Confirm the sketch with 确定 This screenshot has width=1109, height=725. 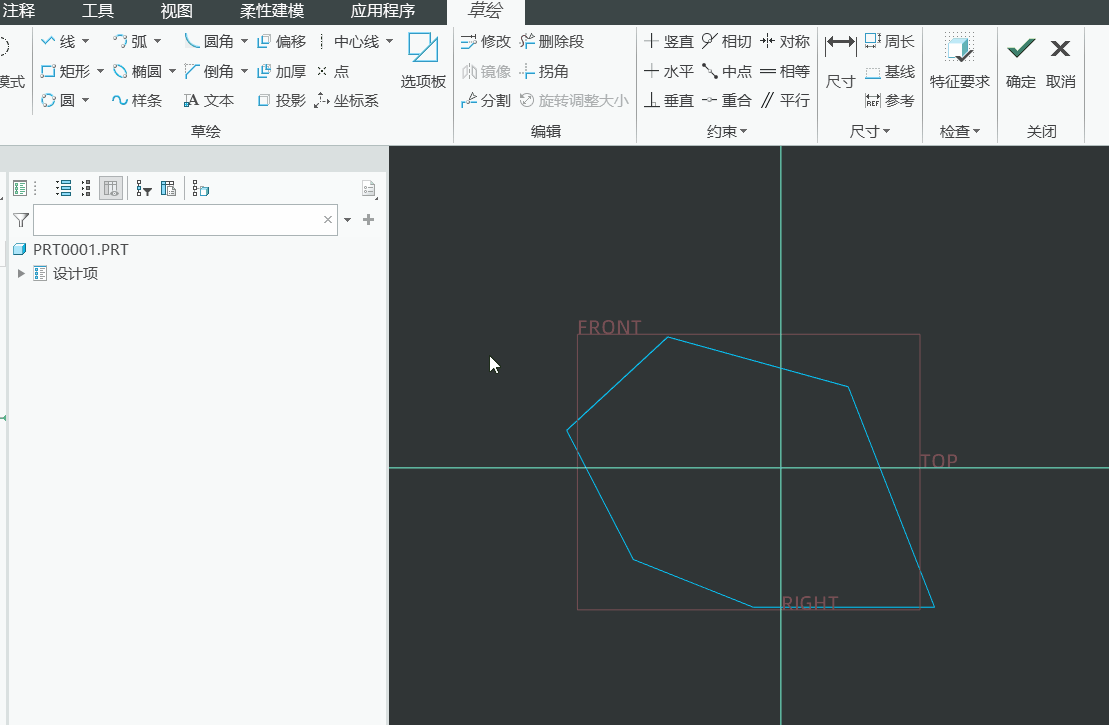click(x=1021, y=62)
